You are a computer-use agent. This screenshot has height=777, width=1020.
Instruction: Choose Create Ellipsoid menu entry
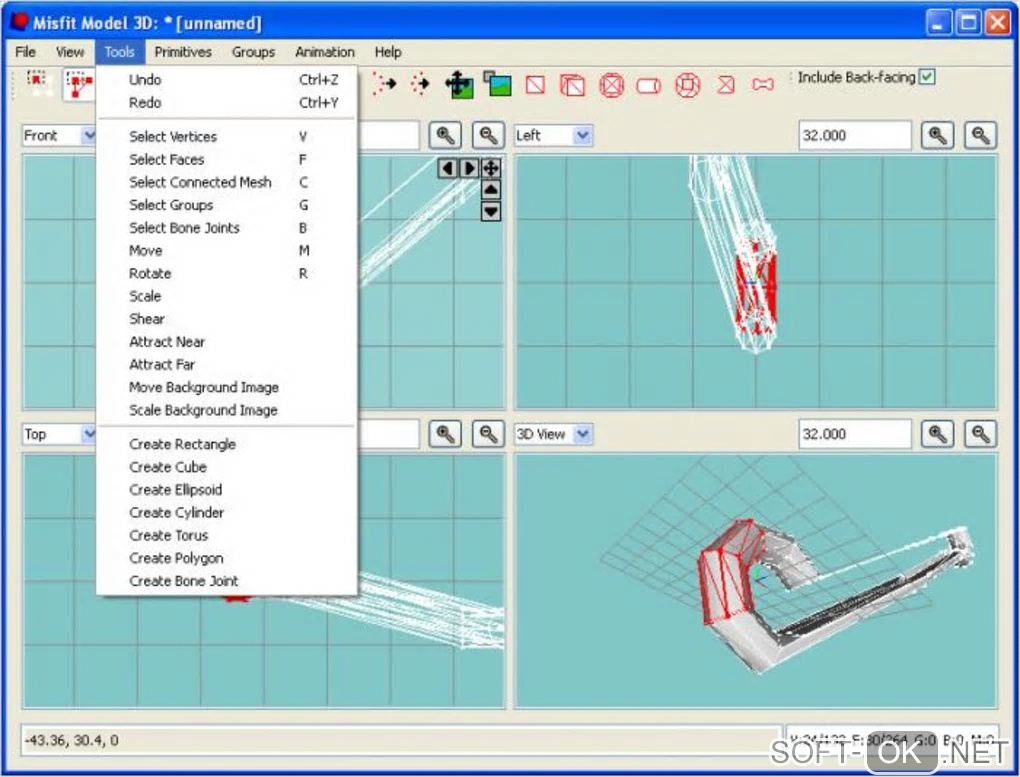(226, 490)
